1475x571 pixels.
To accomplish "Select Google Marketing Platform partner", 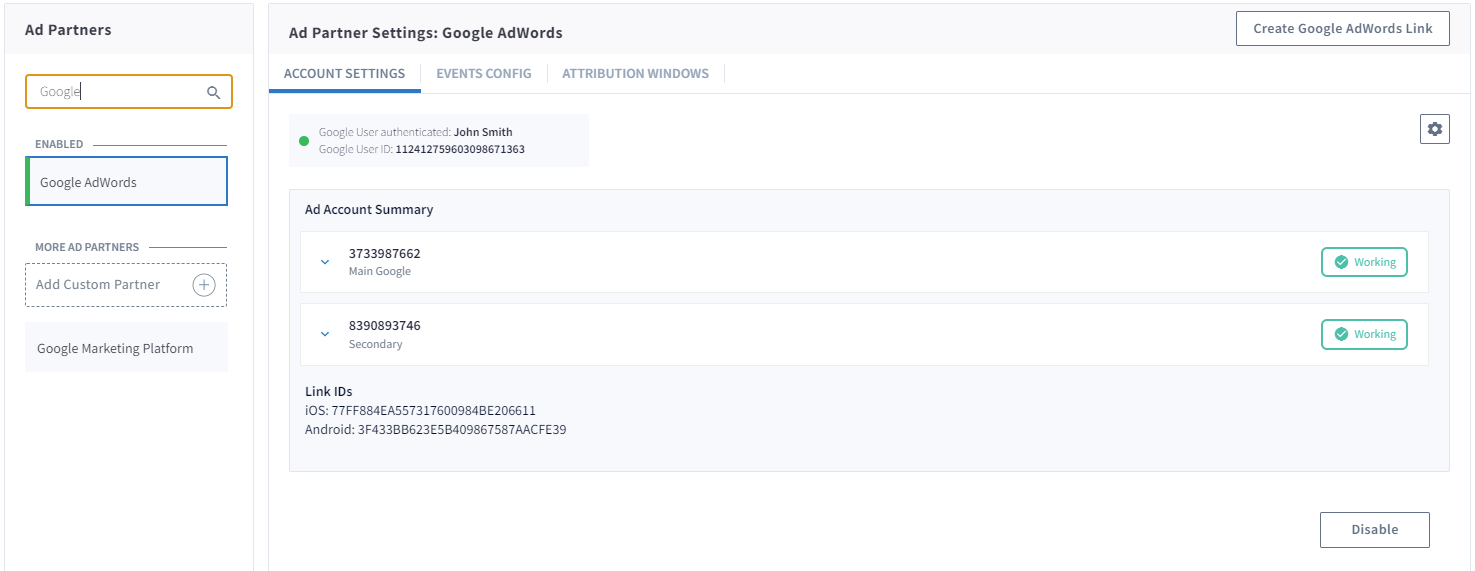I will (126, 348).
